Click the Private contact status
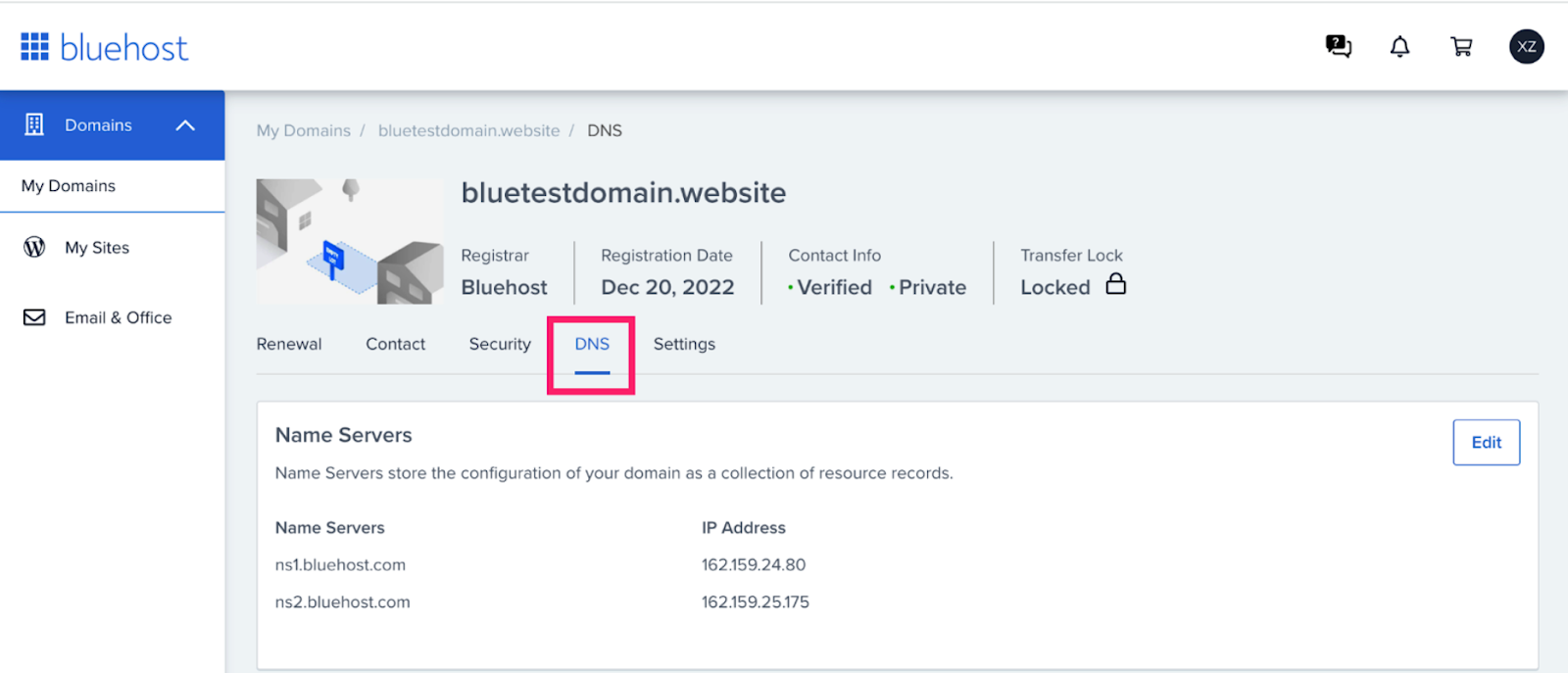The width and height of the screenshot is (1568, 673). click(x=932, y=287)
